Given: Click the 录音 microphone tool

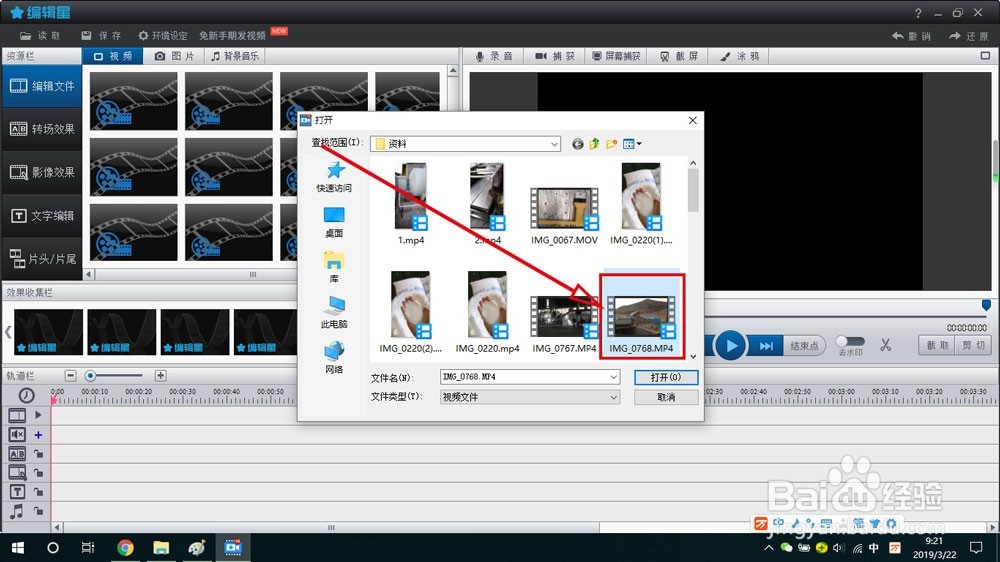Looking at the screenshot, I should pyautogui.click(x=494, y=56).
